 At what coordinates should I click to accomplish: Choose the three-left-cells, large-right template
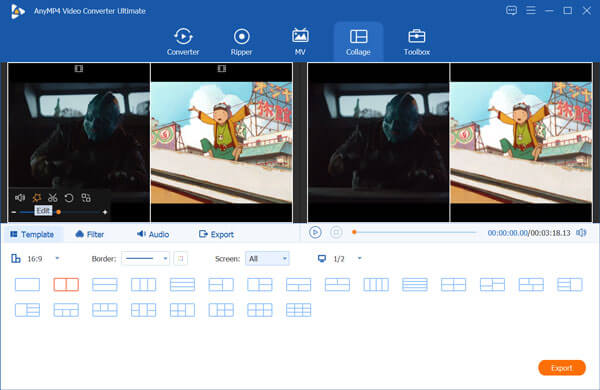point(570,284)
